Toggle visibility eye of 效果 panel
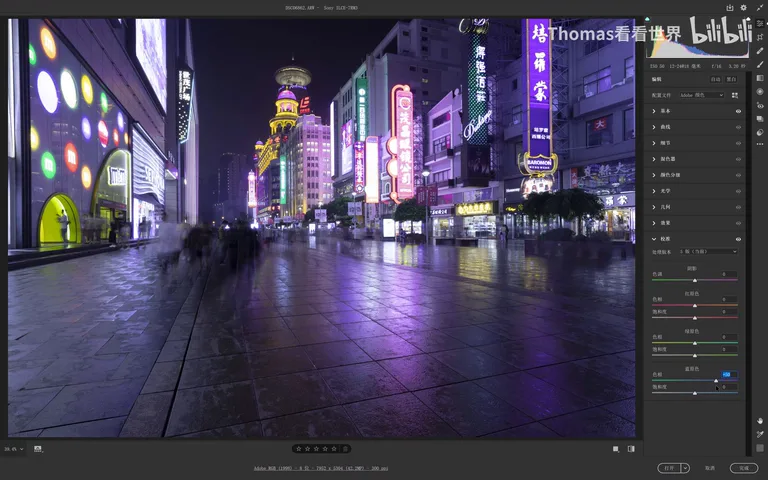768x480 pixels. pyautogui.click(x=738, y=223)
